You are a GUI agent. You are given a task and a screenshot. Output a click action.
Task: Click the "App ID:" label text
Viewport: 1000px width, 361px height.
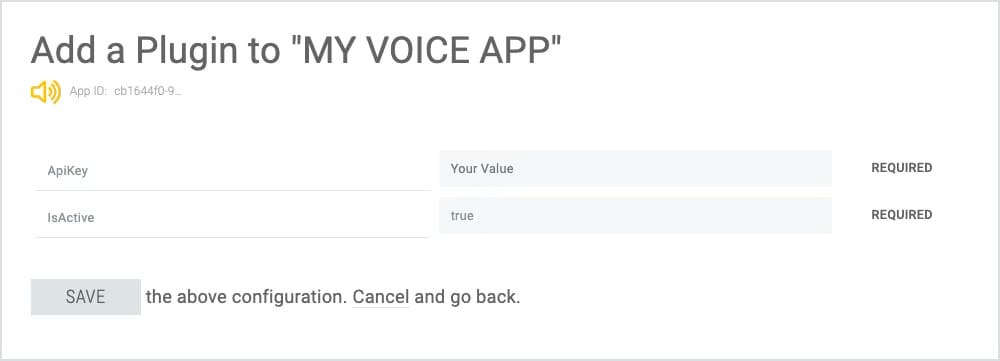click(x=88, y=91)
